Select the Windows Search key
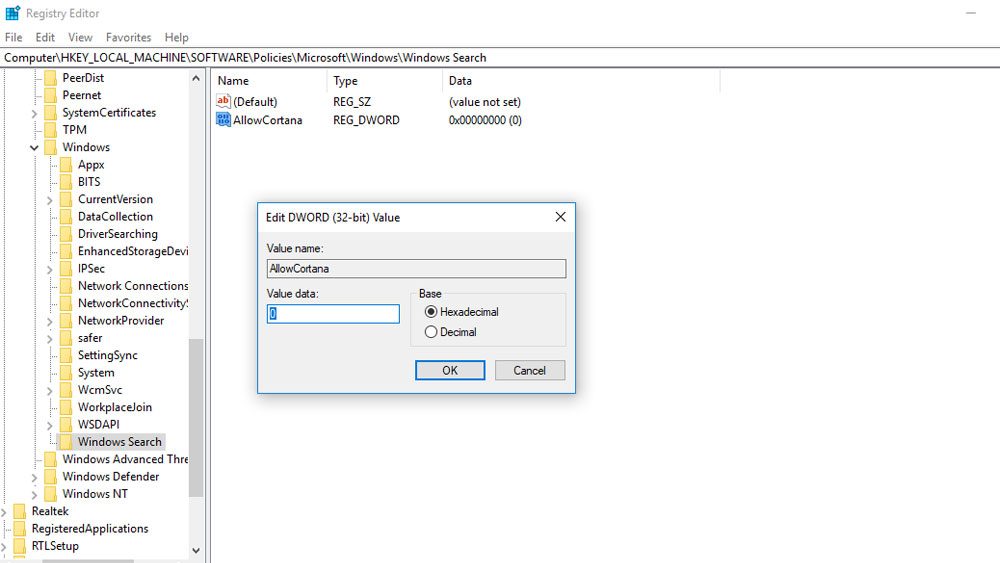The image size is (1000, 563). (x=119, y=442)
